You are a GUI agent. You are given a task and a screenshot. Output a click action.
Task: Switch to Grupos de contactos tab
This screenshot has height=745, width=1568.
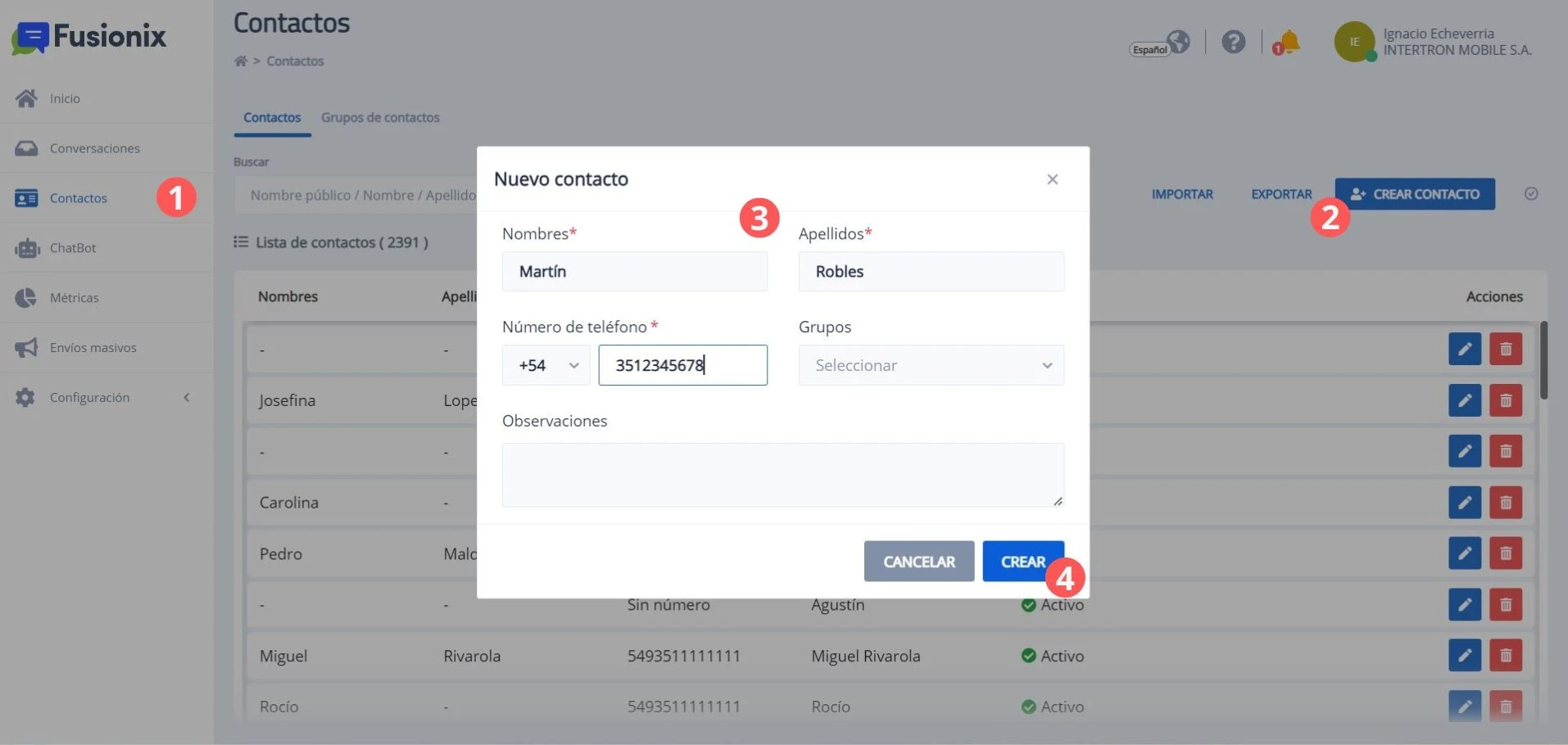point(380,118)
